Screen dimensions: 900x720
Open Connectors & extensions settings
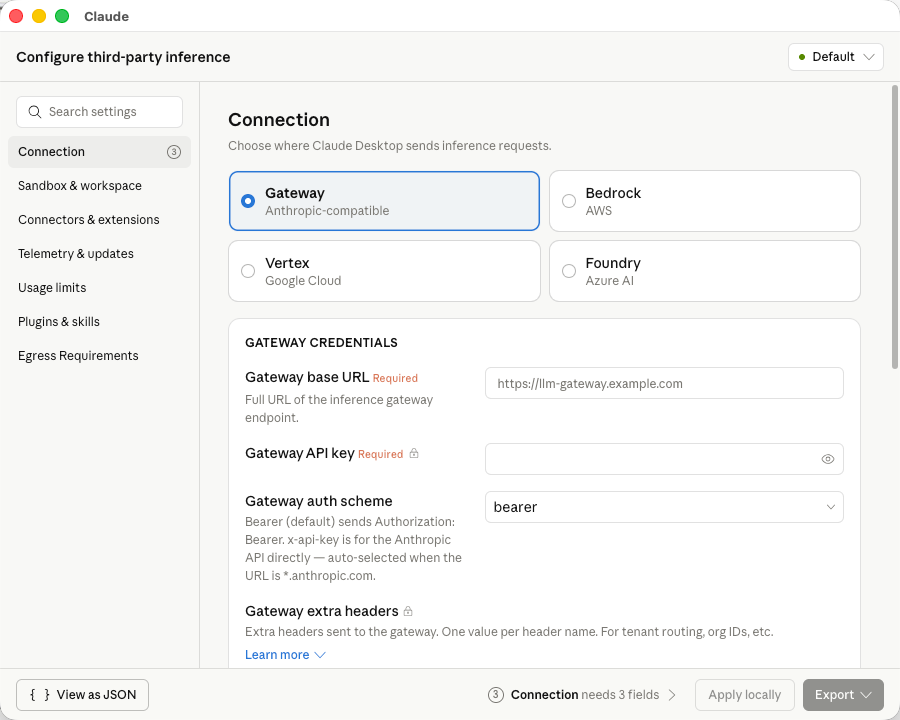[x=99, y=220]
